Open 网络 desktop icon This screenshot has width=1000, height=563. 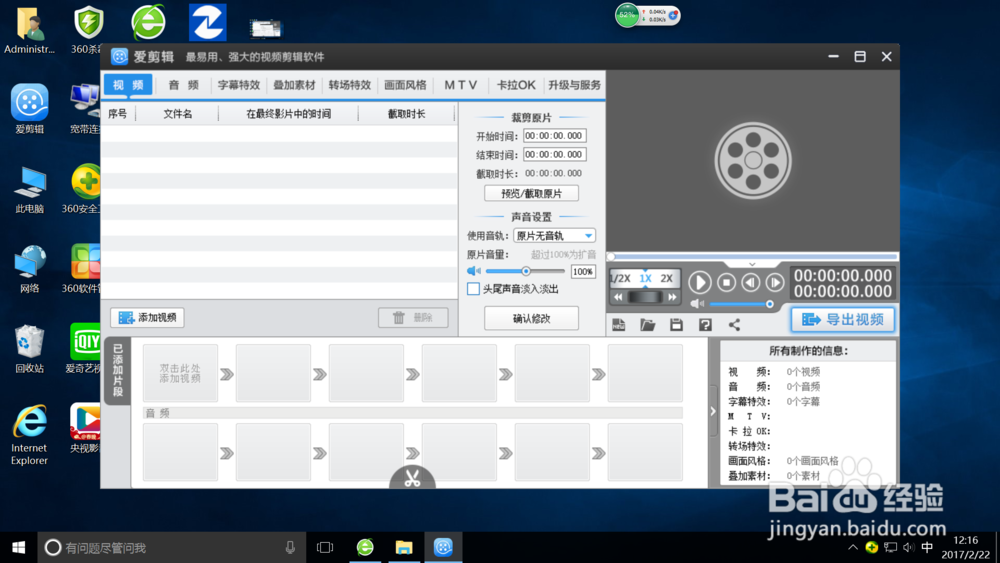click(29, 268)
